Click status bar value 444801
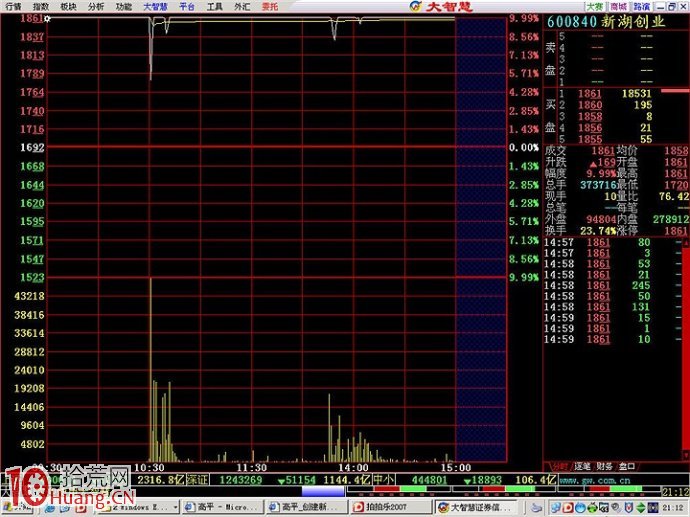Viewport: 690px width, 517px height. 429,480
